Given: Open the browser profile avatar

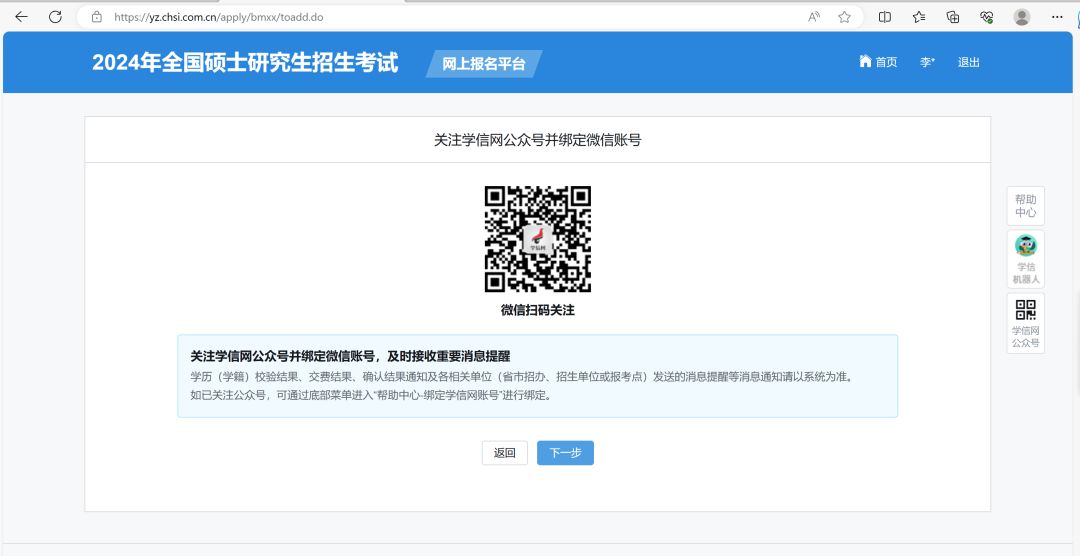Looking at the screenshot, I should pyautogui.click(x=1021, y=17).
